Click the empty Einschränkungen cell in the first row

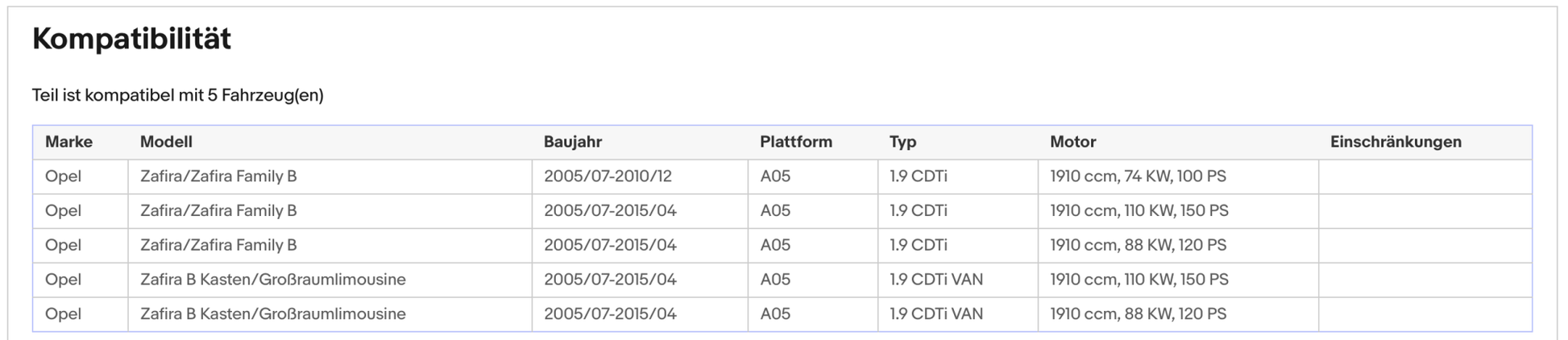pyautogui.click(x=1425, y=176)
